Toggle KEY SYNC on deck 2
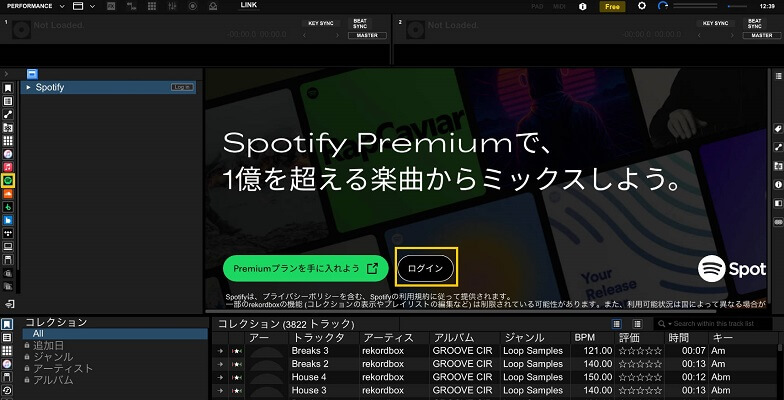 point(715,23)
